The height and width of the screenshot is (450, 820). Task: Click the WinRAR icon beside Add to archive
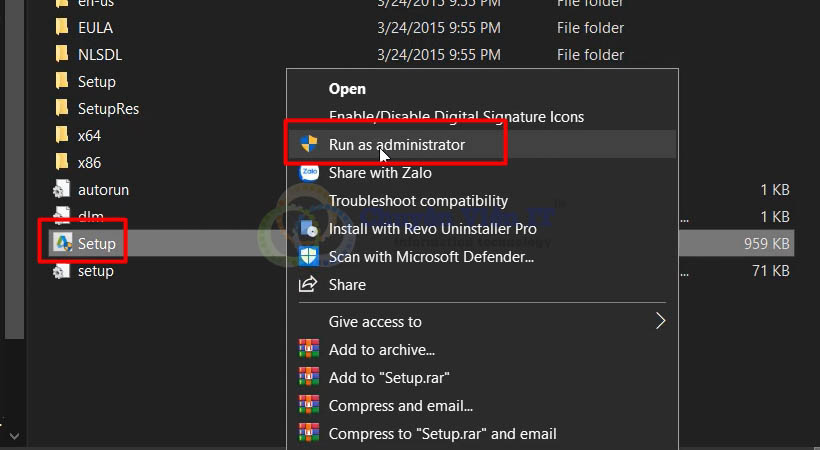309,348
